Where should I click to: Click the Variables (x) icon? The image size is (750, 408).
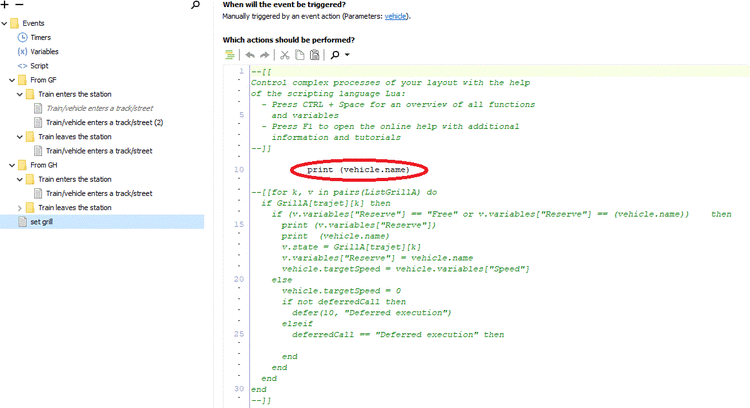[22, 52]
